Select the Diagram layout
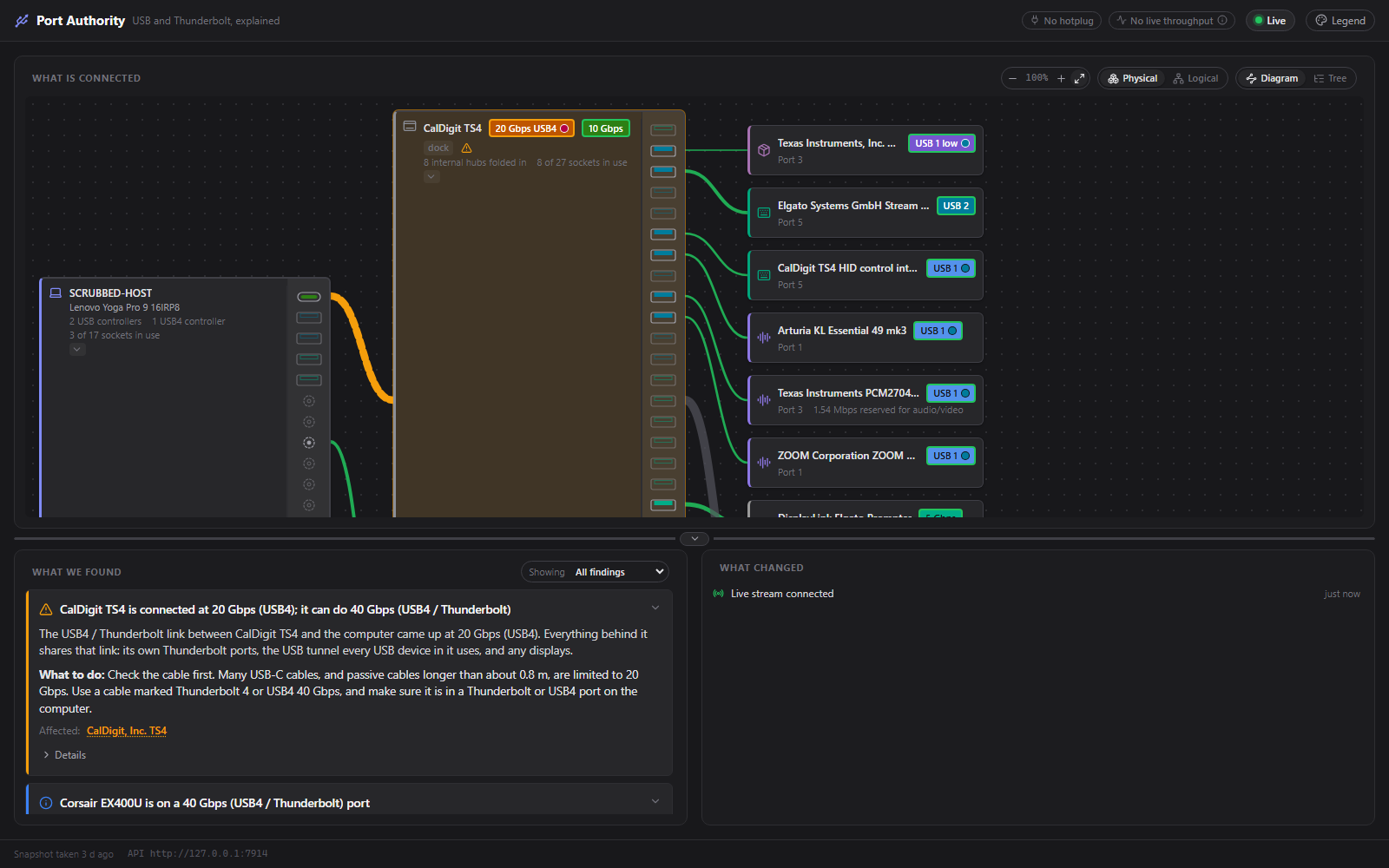This screenshot has height=868, width=1389. pyautogui.click(x=1272, y=78)
